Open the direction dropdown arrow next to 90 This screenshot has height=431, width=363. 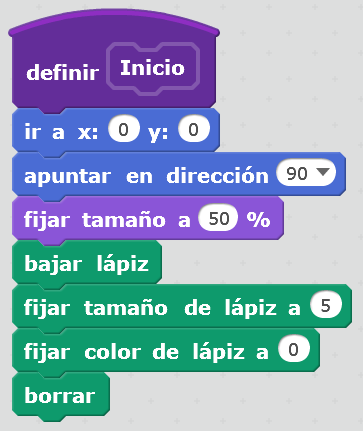[x=323, y=172]
